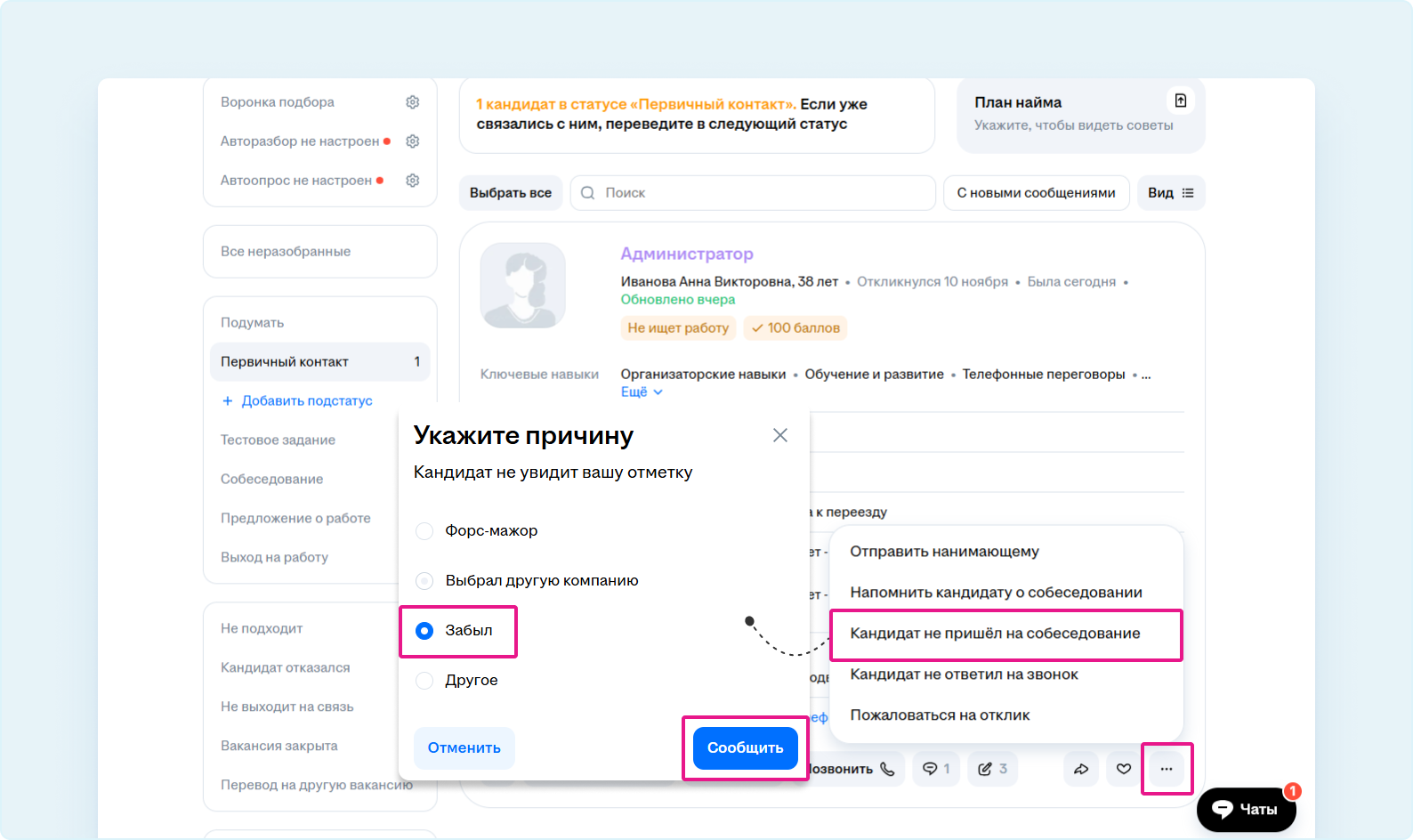
Task: Select the Форс-мажор radio option
Action: tap(424, 531)
